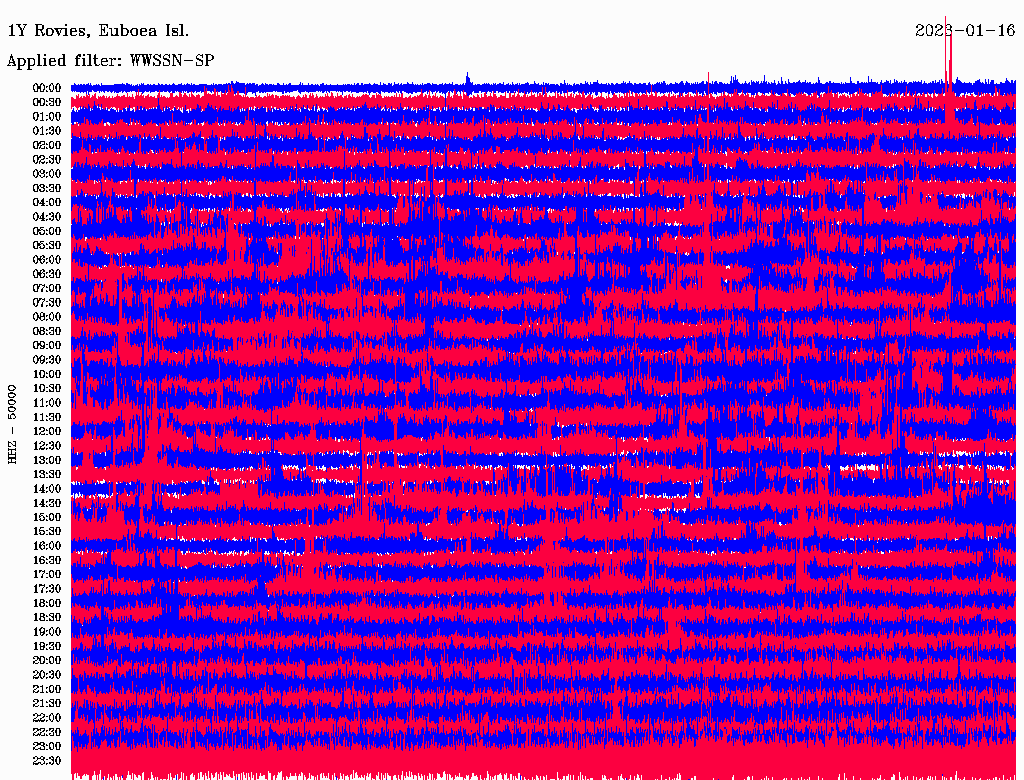Select the 06:00 time label
Image resolution: width=1024 pixels, height=780 pixels.
coord(47,259)
